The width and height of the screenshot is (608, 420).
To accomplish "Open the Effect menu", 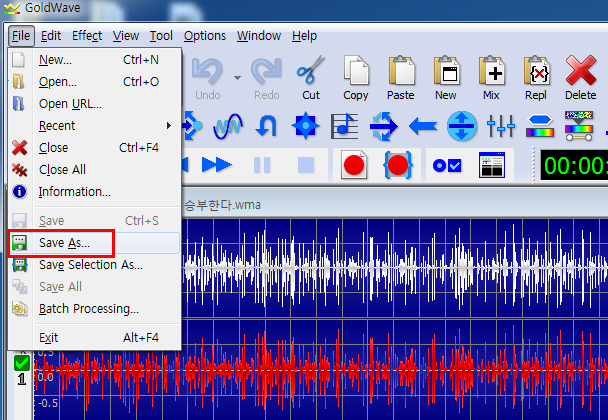I will point(87,36).
